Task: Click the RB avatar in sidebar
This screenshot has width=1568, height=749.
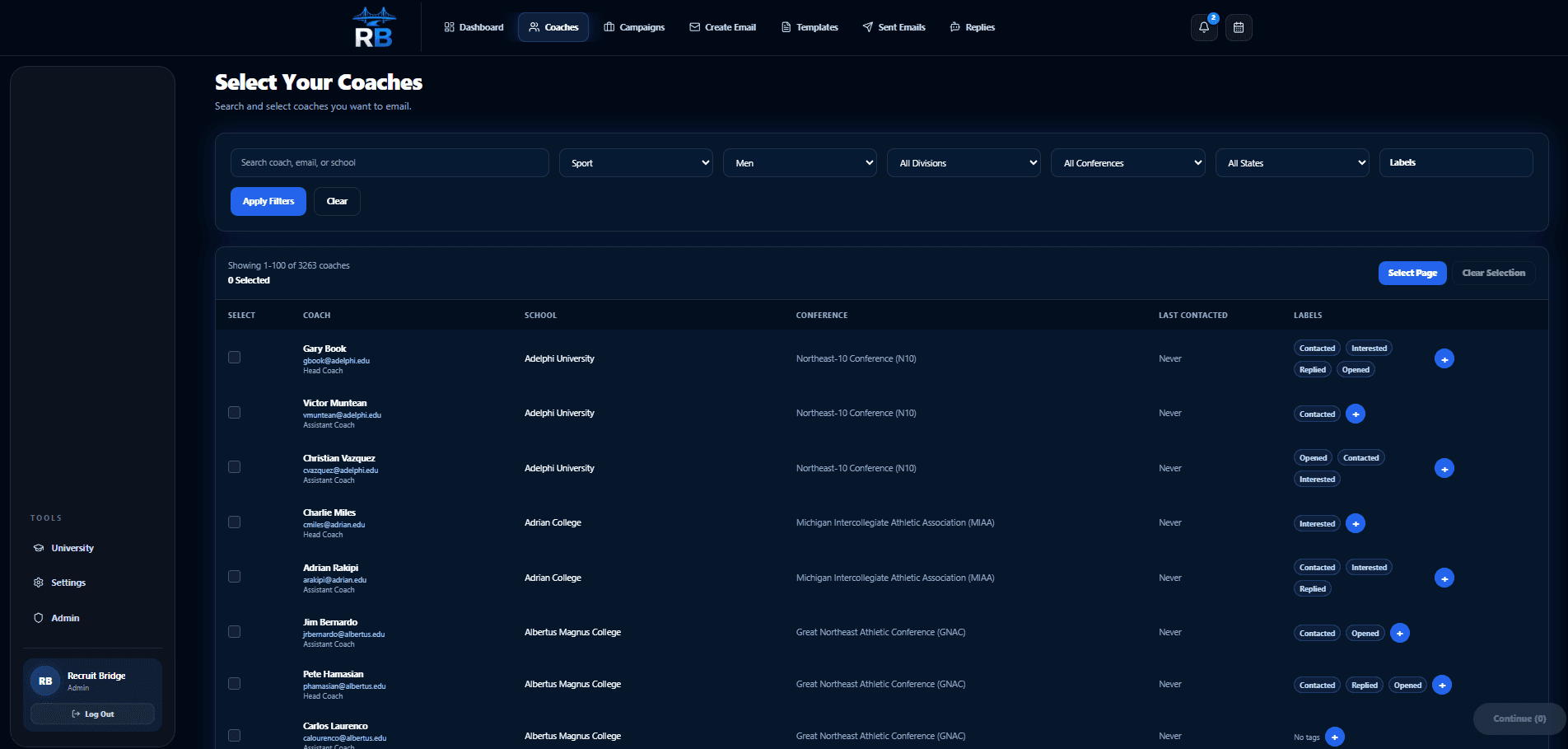Action: (45, 681)
